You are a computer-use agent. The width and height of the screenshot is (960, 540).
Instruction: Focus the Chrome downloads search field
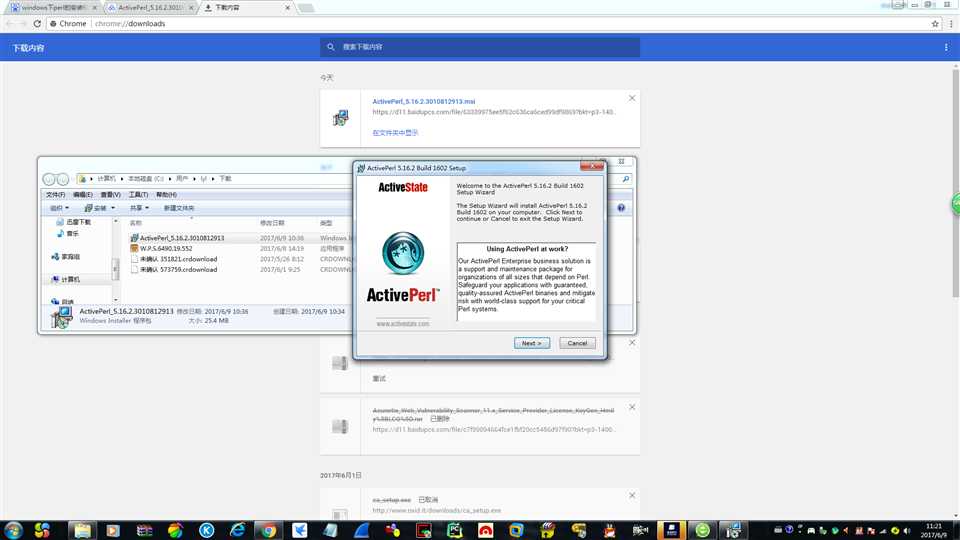tap(479, 47)
